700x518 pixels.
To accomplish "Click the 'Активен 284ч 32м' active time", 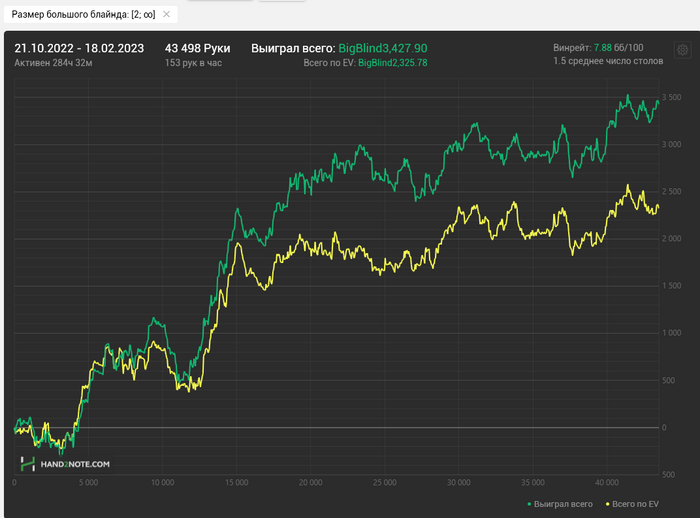I will (x=53, y=63).
